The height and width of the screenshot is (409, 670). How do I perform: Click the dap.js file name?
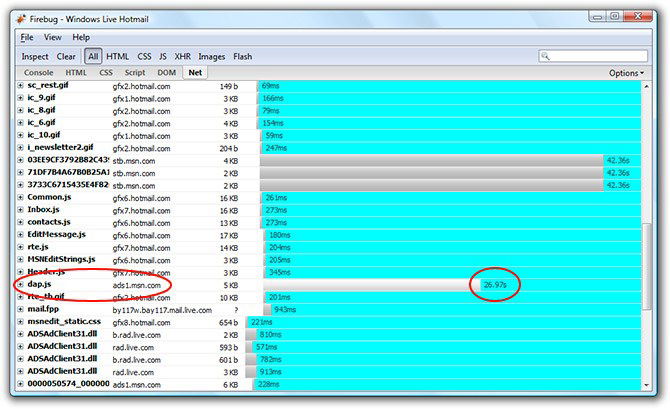pos(39,284)
